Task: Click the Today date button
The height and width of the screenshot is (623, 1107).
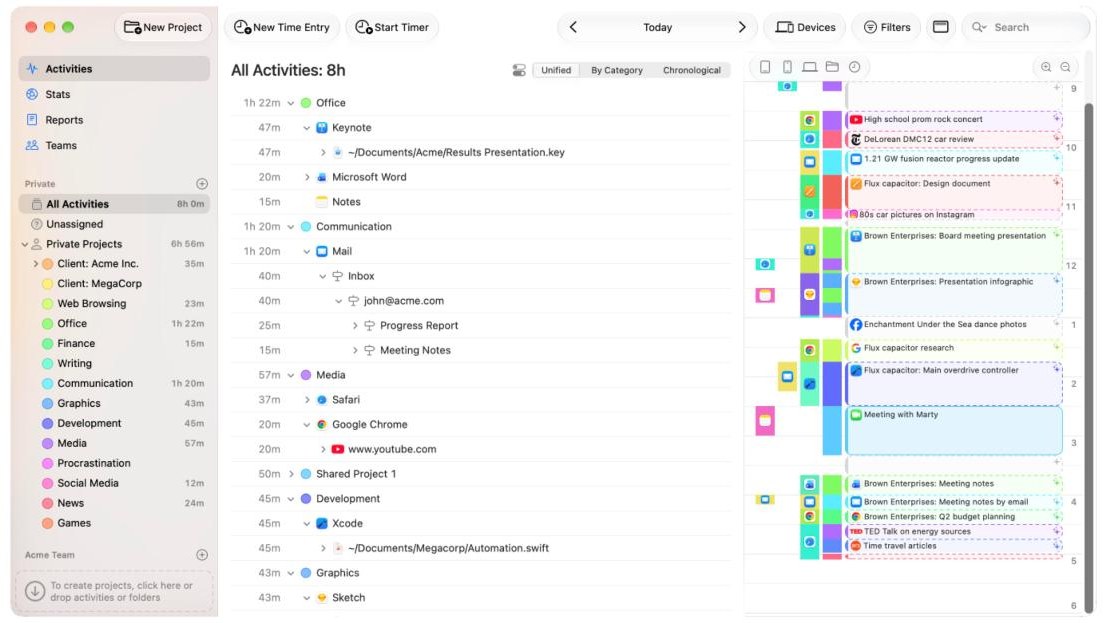Action: point(657,27)
